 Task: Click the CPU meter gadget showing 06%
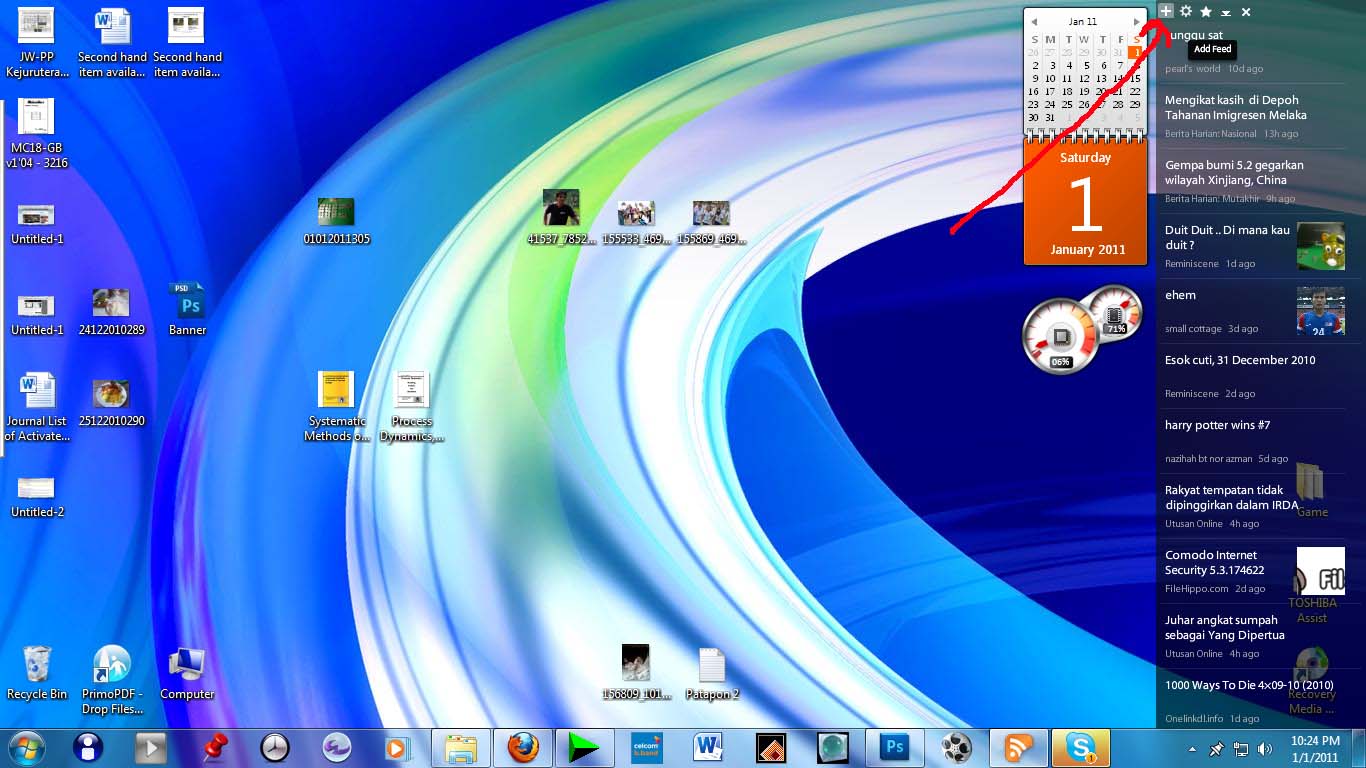click(1060, 338)
